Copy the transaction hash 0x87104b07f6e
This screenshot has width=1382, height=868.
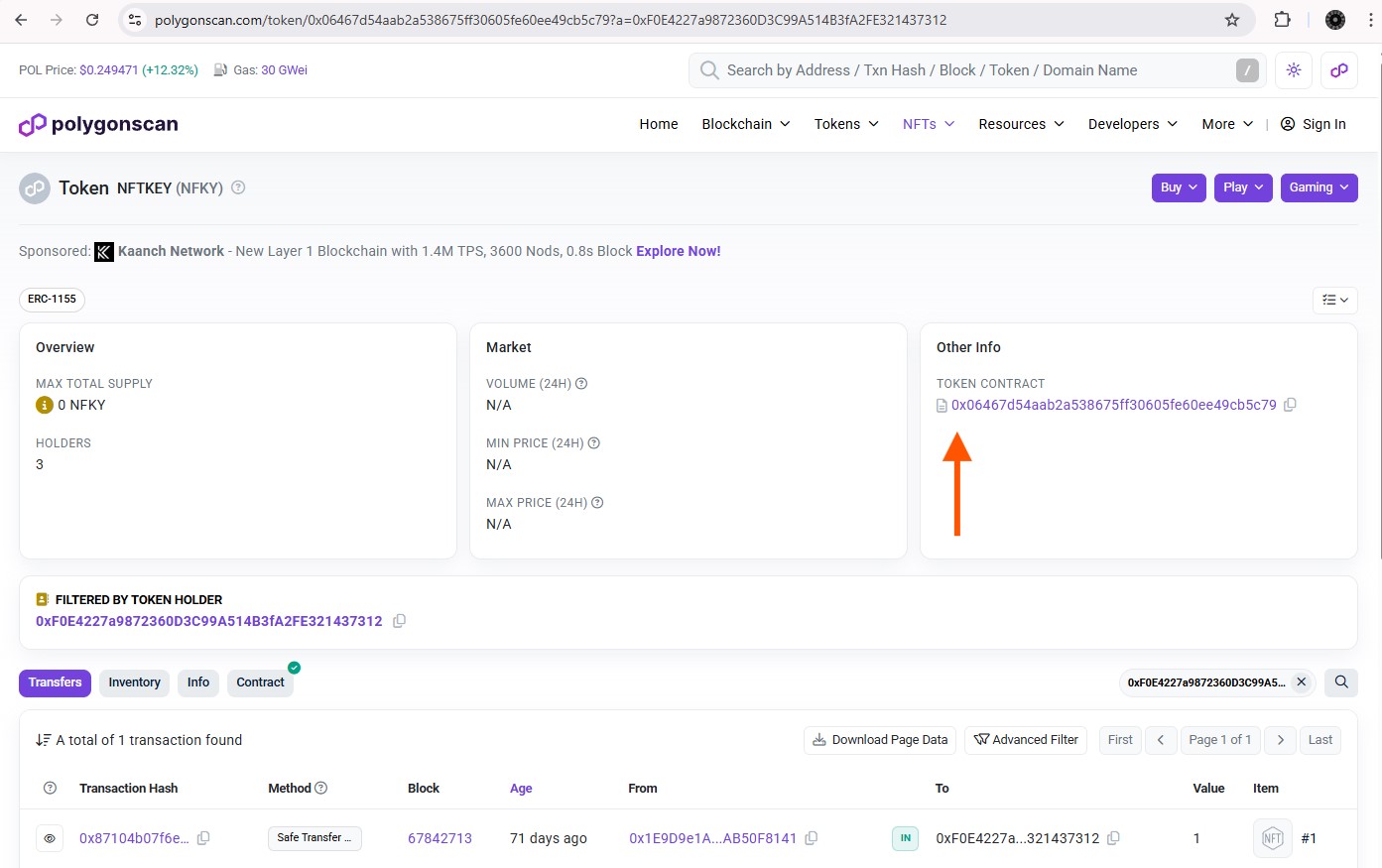pyautogui.click(x=203, y=838)
